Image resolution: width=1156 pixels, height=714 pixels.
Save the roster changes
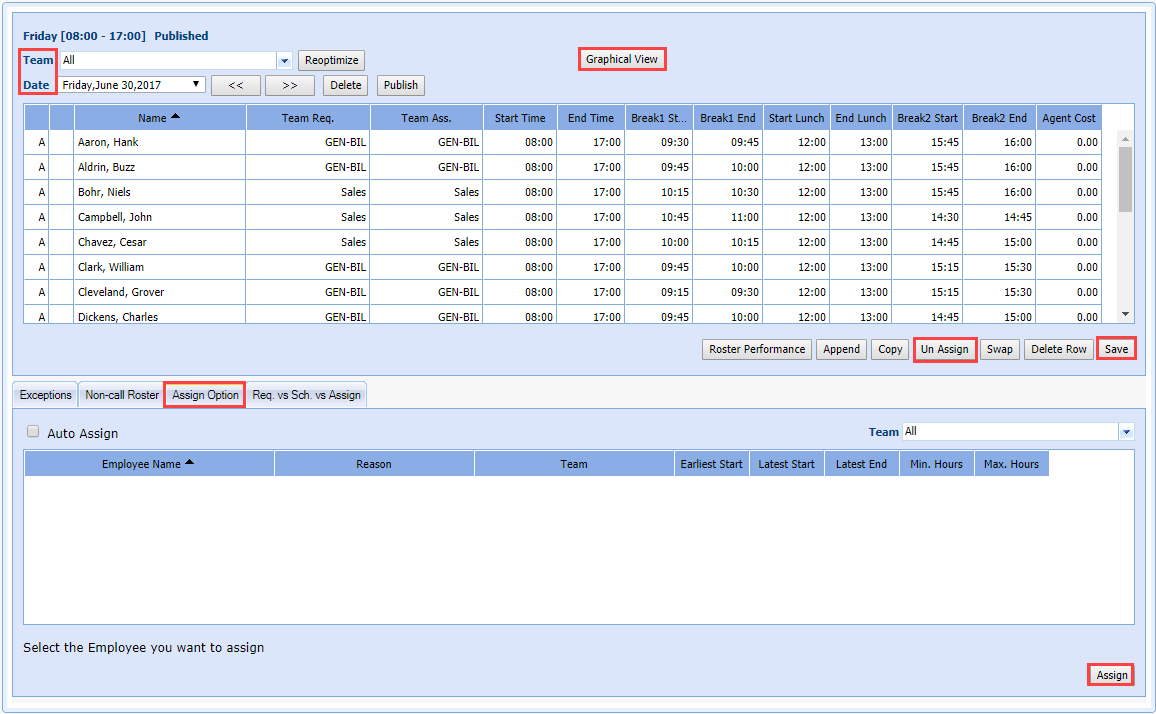click(1116, 349)
